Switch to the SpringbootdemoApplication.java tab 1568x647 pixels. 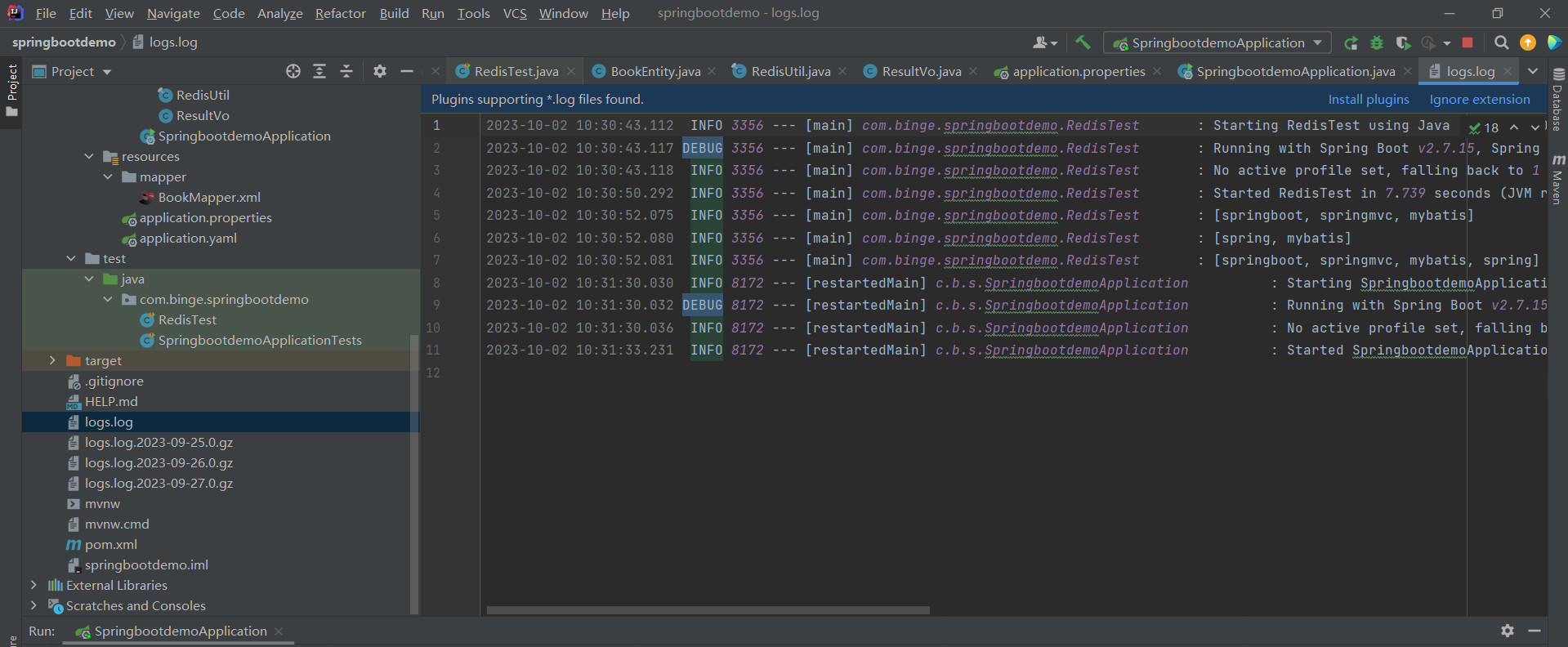coord(1296,71)
